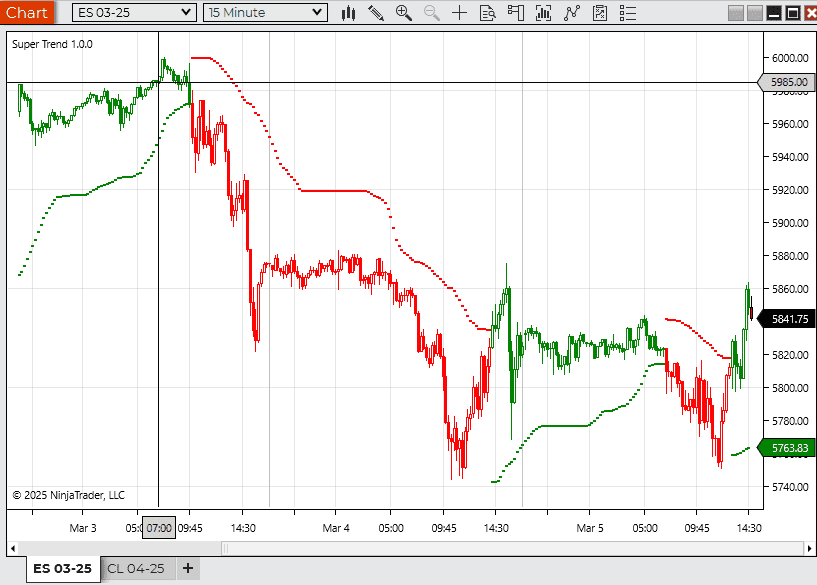Click the green 5763.83 Super Trend label
The width and height of the screenshot is (817, 585).
tap(787, 448)
